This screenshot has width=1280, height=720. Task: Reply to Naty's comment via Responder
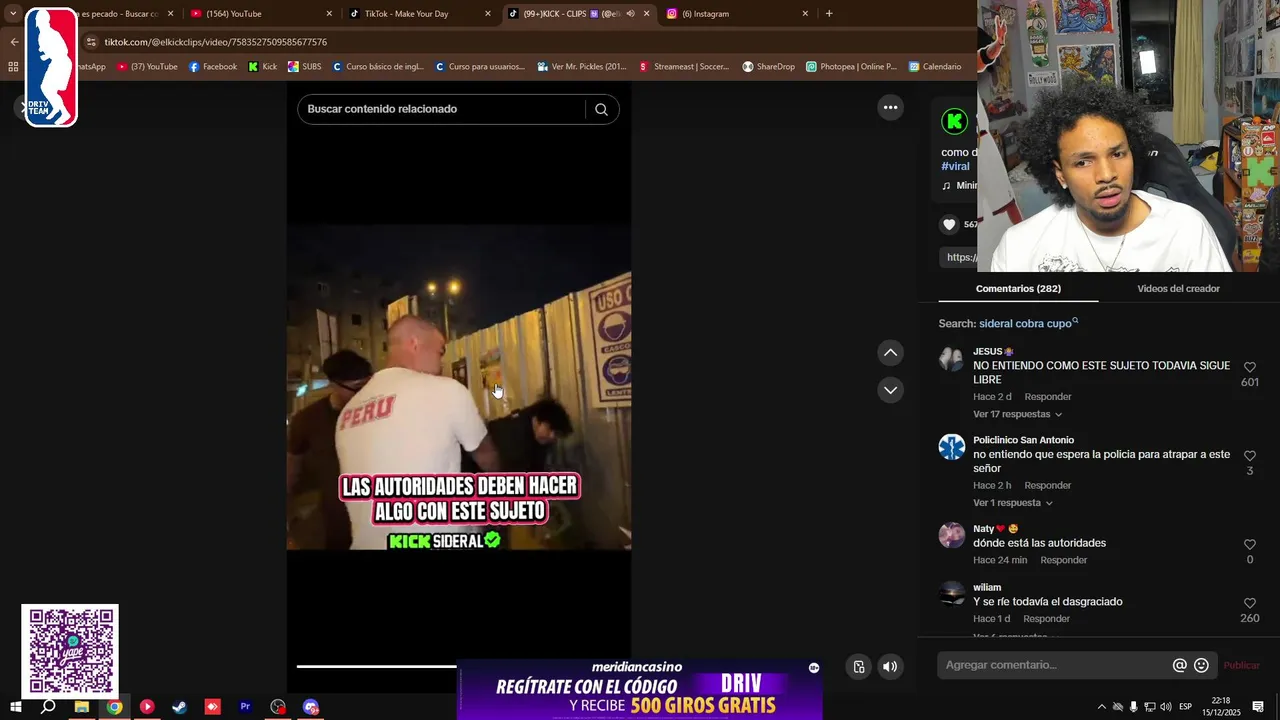[x=1063, y=560]
